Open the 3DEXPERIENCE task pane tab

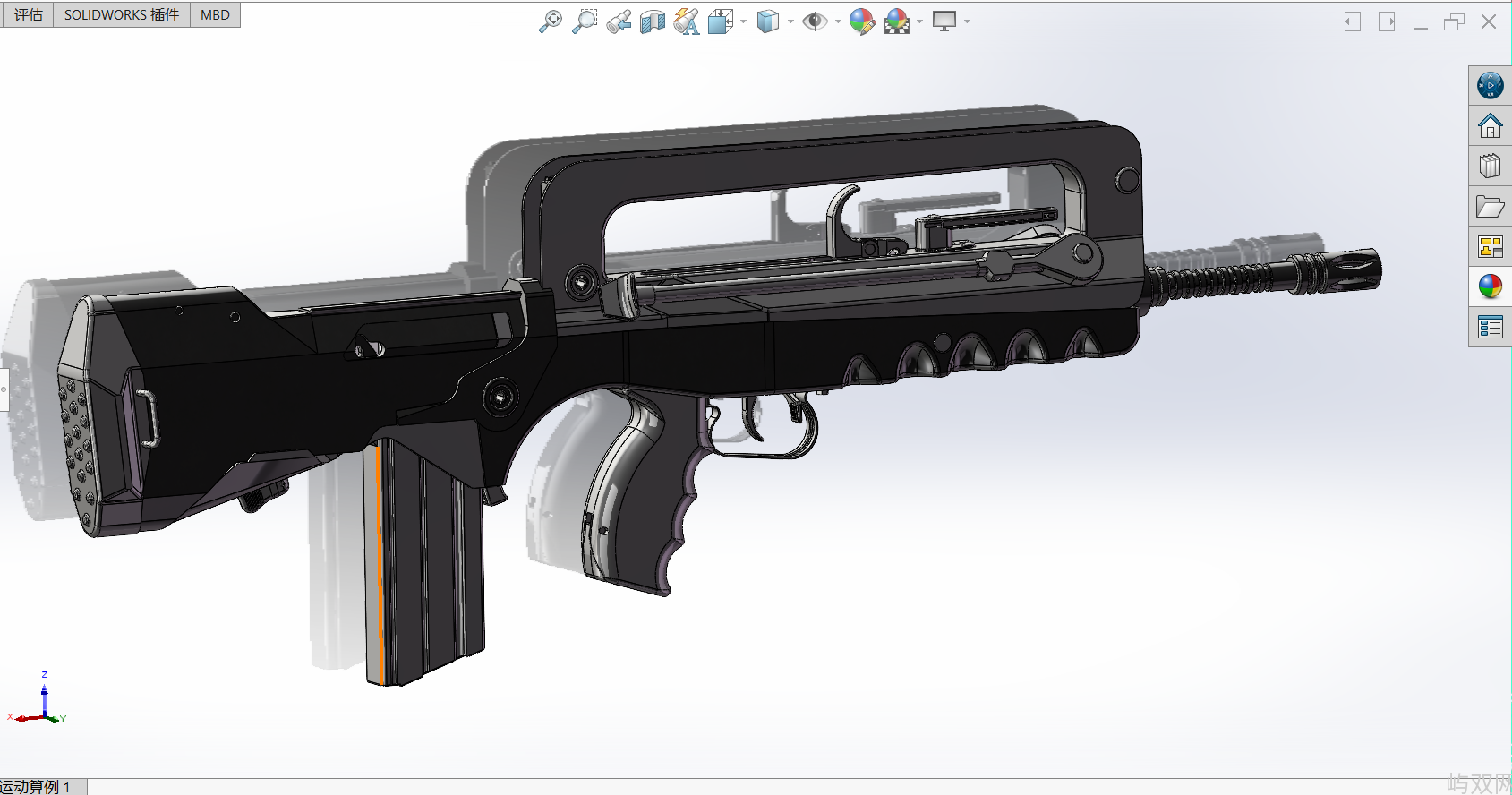pyautogui.click(x=1491, y=85)
